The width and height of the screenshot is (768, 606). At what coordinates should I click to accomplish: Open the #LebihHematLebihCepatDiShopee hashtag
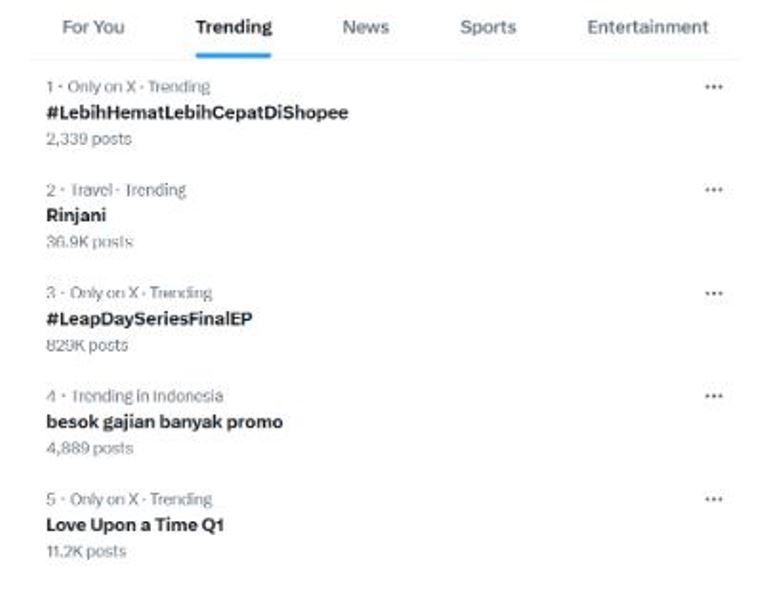[x=197, y=112]
